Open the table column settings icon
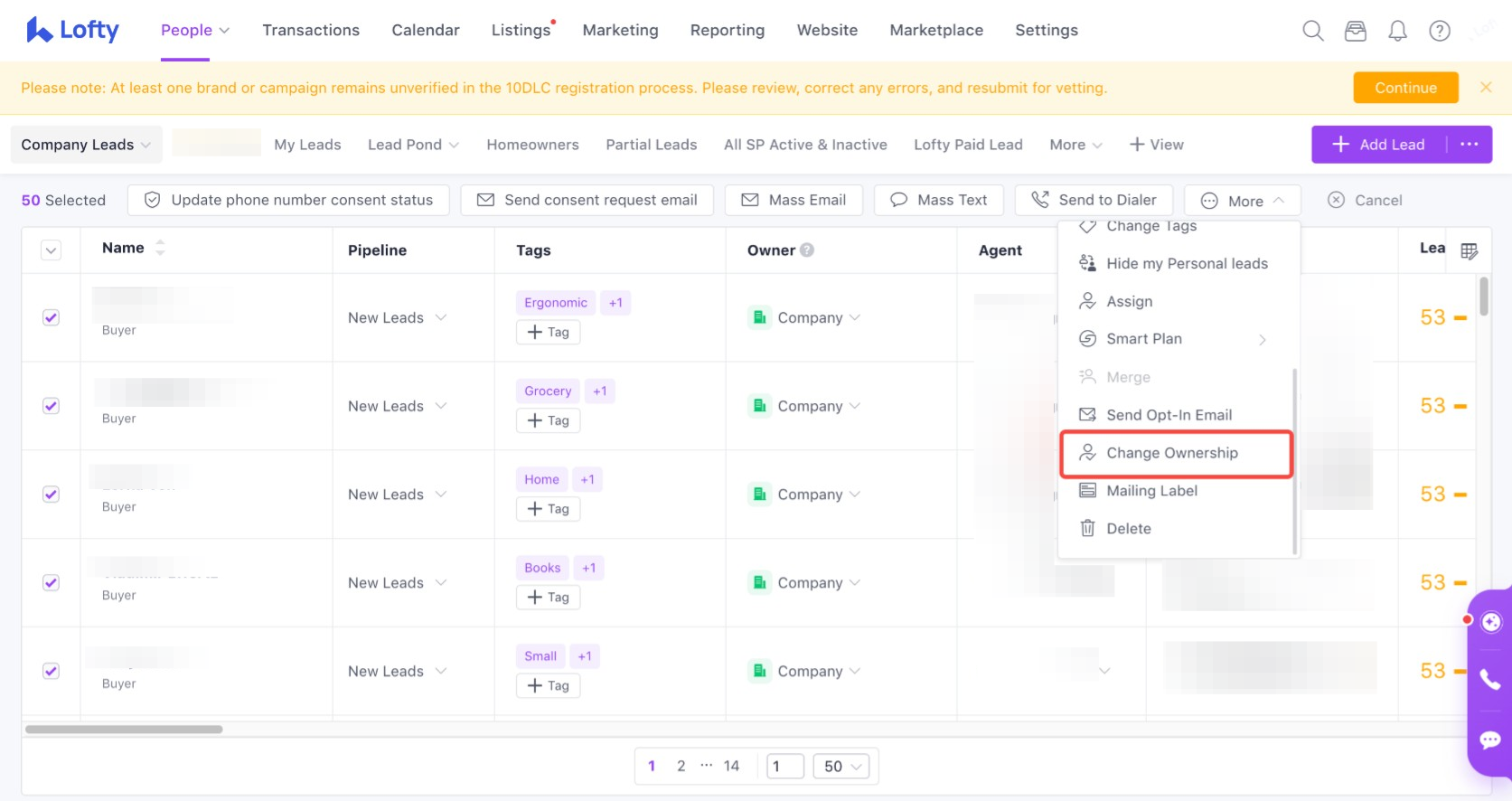 [x=1469, y=250]
